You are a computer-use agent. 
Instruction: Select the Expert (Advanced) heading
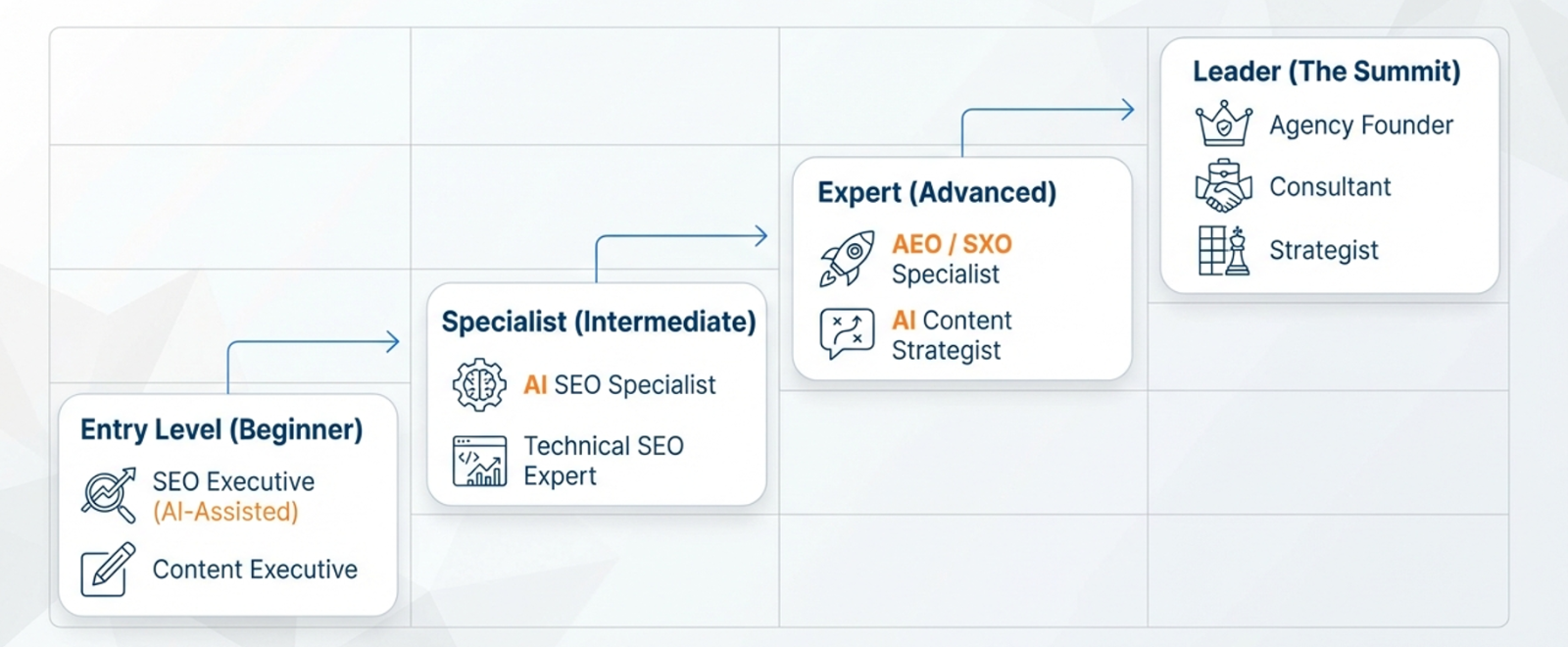[937, 192]
